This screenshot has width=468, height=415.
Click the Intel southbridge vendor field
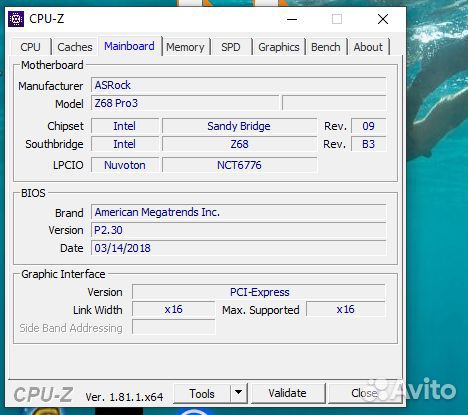[125, 144]
